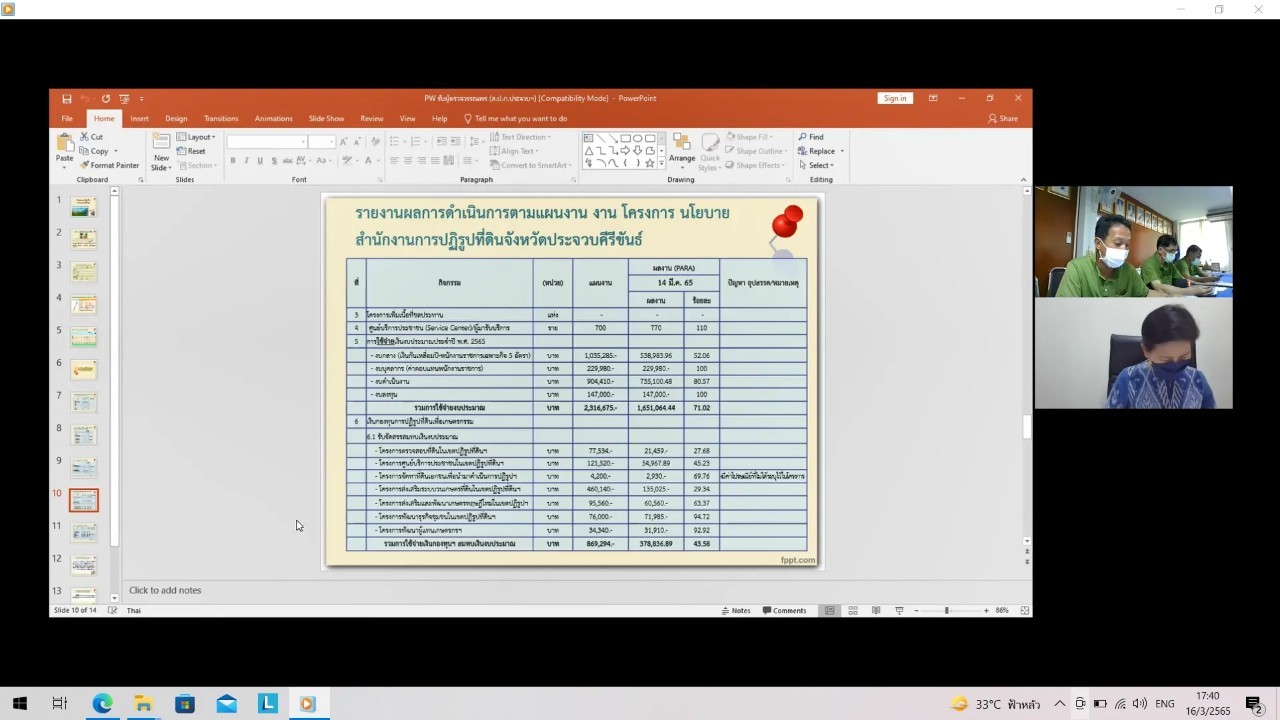Select slide 9 thumbnail
This screenshot has width=1280, height=720.
pyautogui.click(x=84, y=467)
